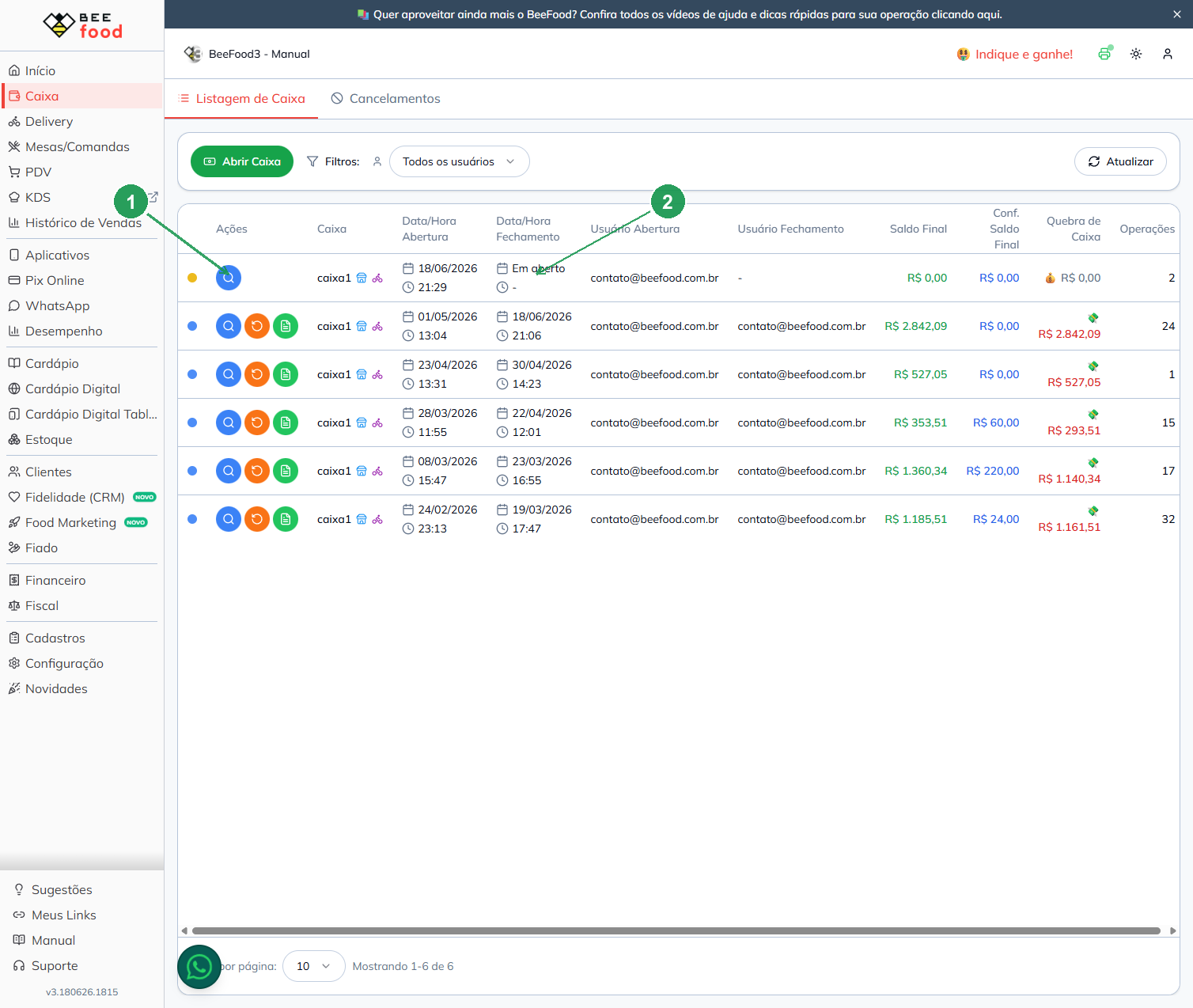Open report for caixa opened 23/04/2026
The image size is (1193, 1008).
[x=286, y=374]
